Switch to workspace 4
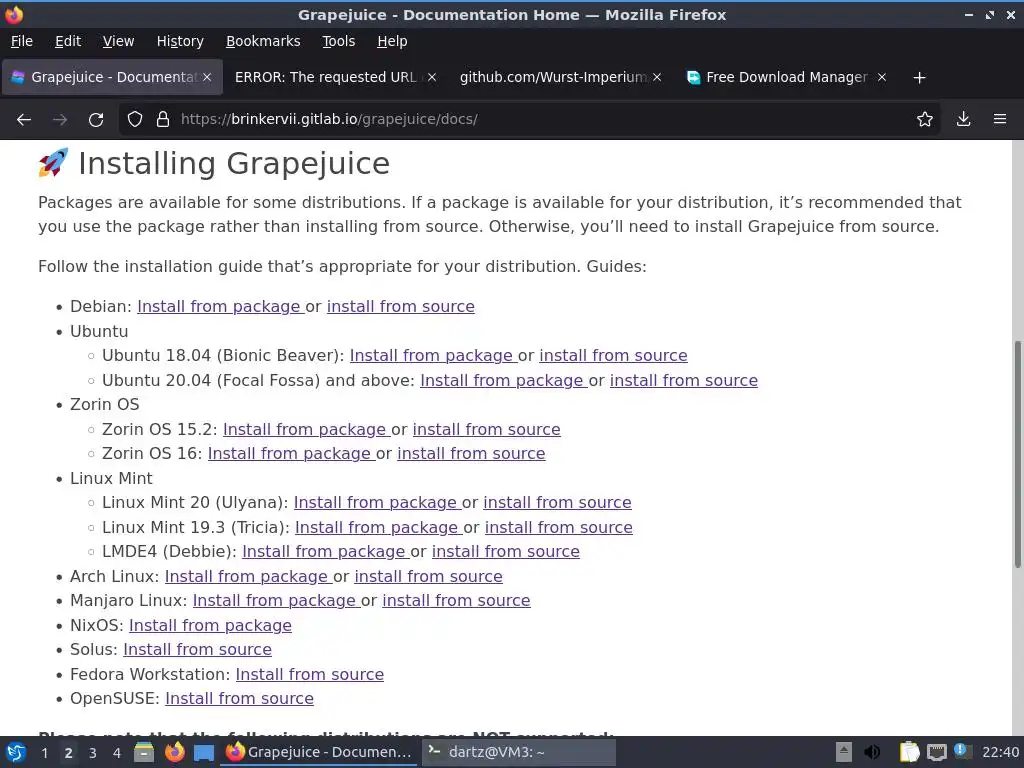 pos(117,753)
